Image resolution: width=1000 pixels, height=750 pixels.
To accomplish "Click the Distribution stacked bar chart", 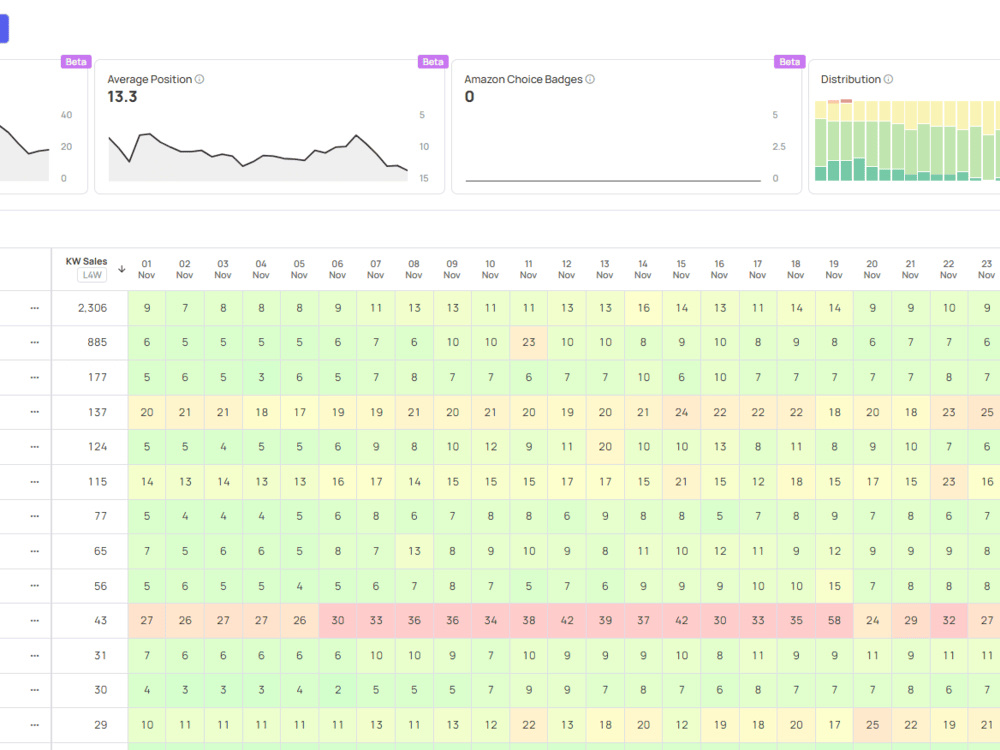I will (x=908, y=140).
